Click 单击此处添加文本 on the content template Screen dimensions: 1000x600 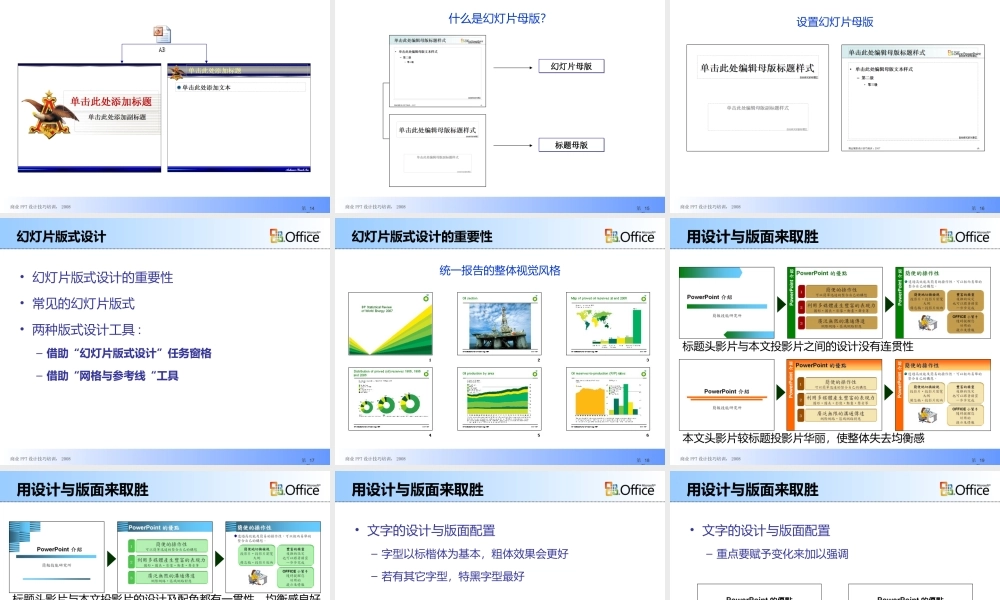[206, 87]
